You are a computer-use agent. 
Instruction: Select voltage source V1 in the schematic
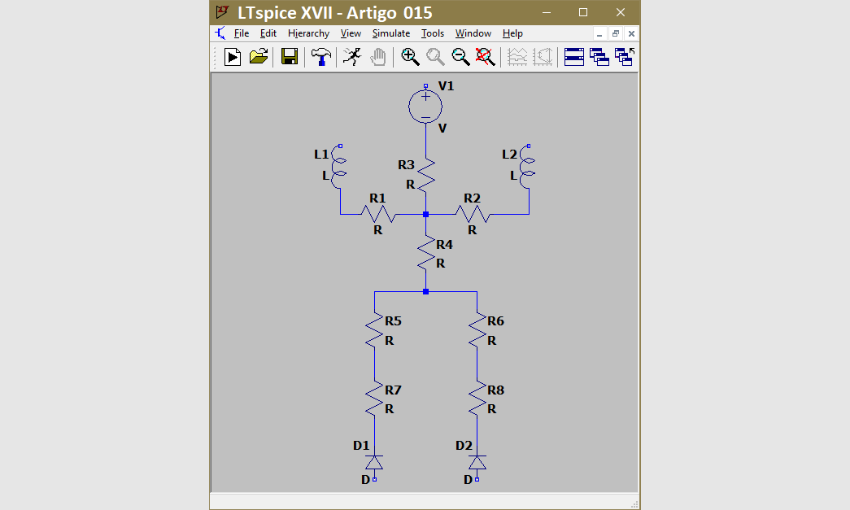click(425, 105)
